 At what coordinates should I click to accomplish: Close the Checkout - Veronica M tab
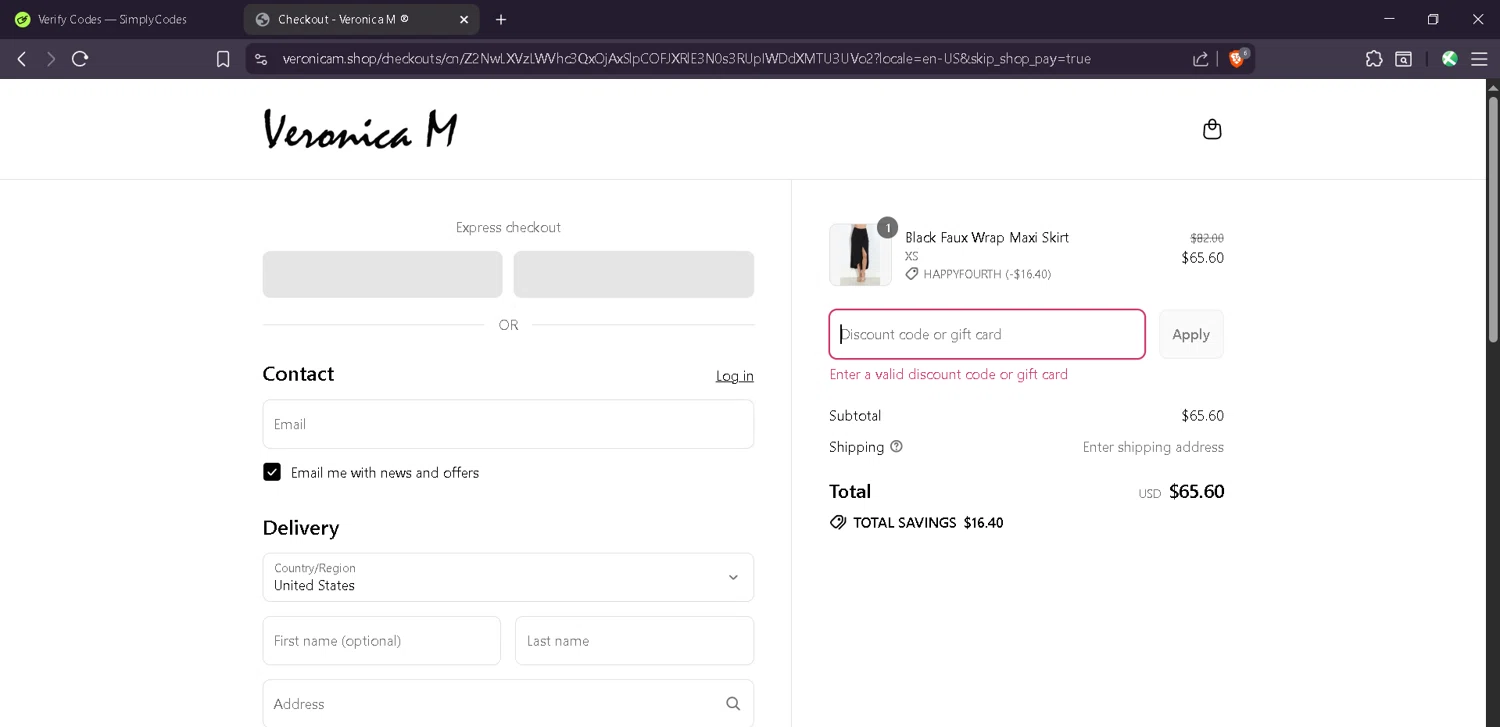(464, 19)
